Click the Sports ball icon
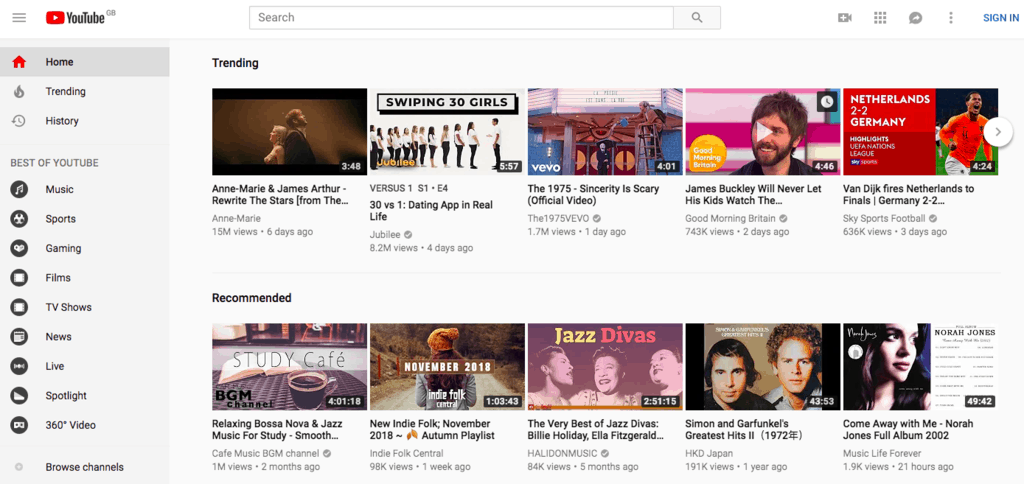The height and width of the screenshot is (484, 1024). pos(19,219)
